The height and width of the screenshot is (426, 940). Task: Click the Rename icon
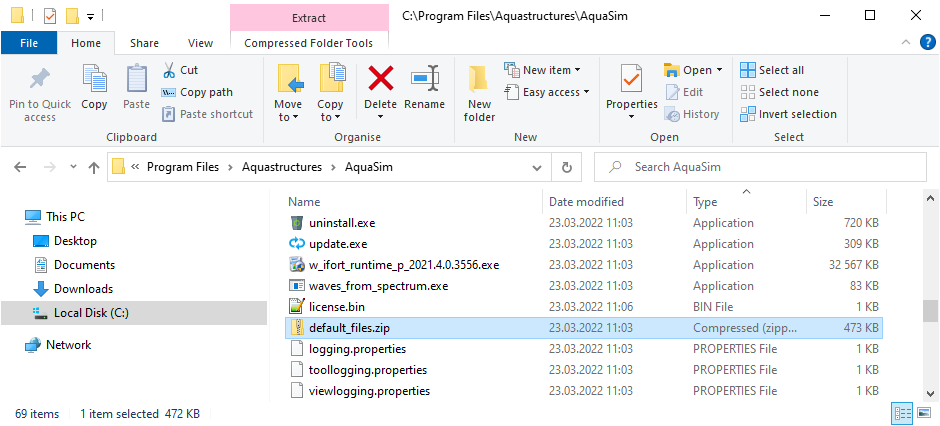[424, 78]
